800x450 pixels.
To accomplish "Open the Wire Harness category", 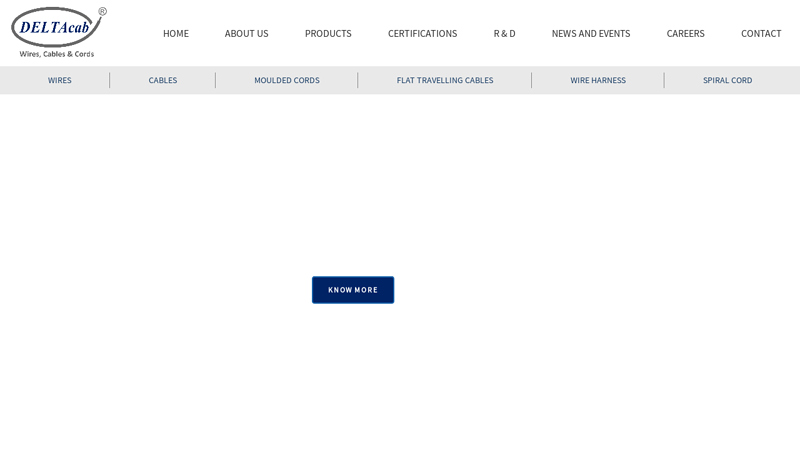I will 598,80.
